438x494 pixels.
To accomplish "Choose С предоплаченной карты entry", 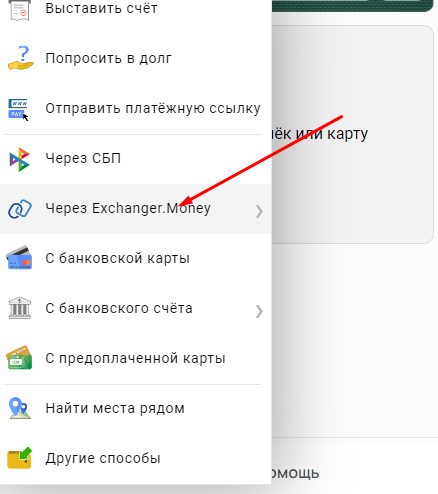I will pos(136,358).
